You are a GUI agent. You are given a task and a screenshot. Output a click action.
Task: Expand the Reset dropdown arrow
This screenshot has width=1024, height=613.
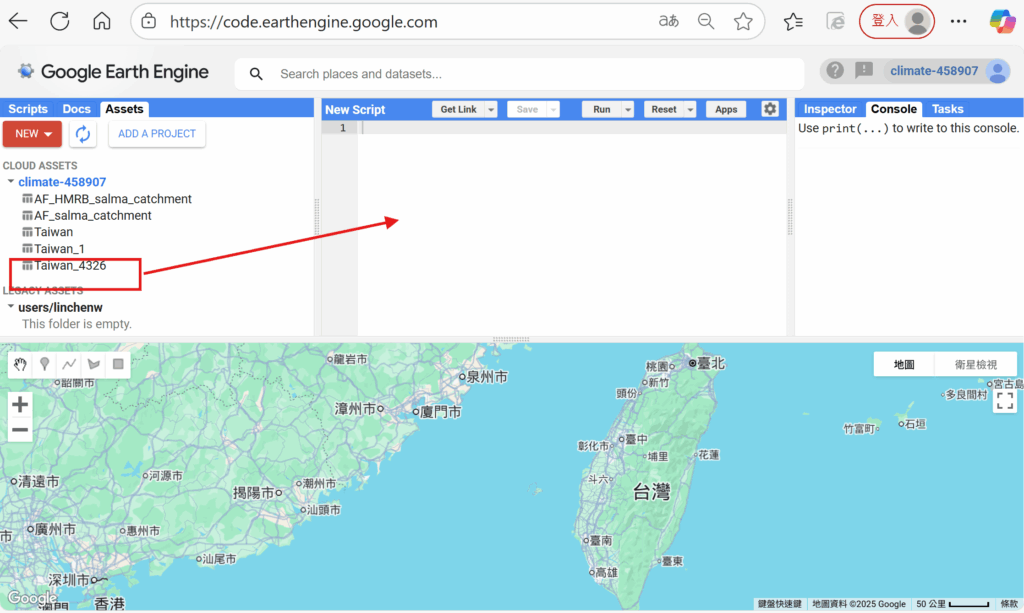[690, 110]
